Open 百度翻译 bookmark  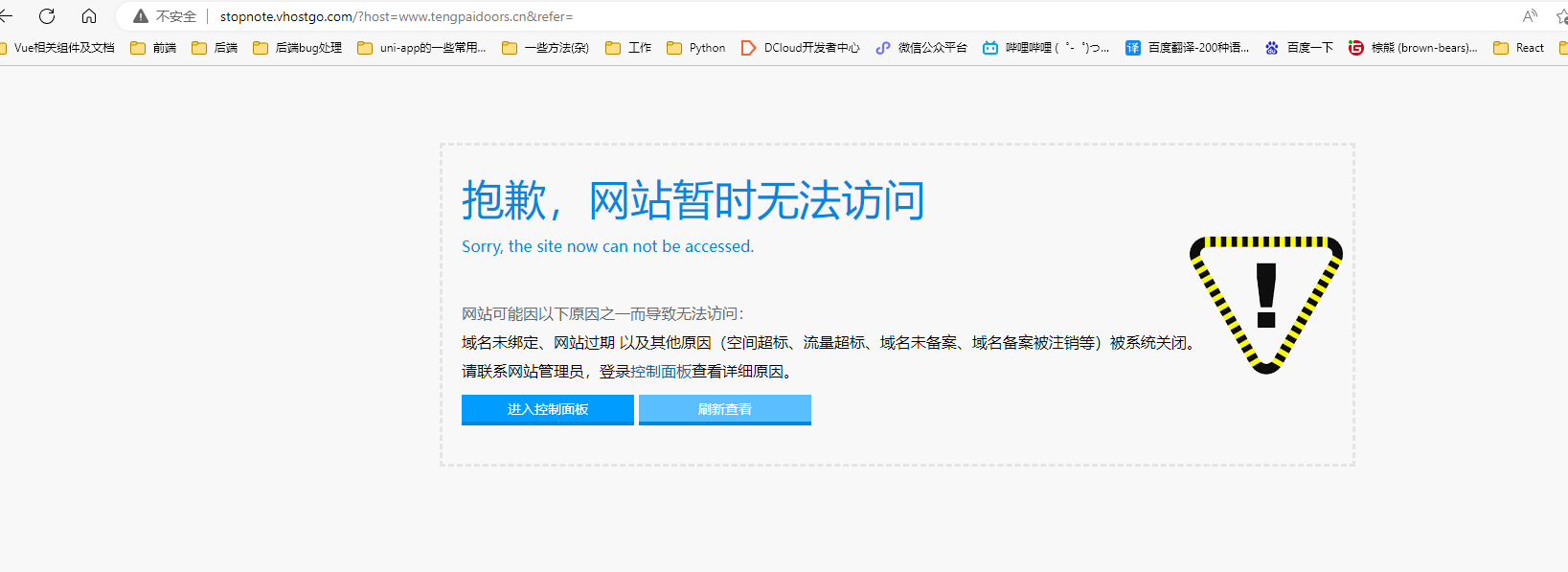coord(1187,48)
